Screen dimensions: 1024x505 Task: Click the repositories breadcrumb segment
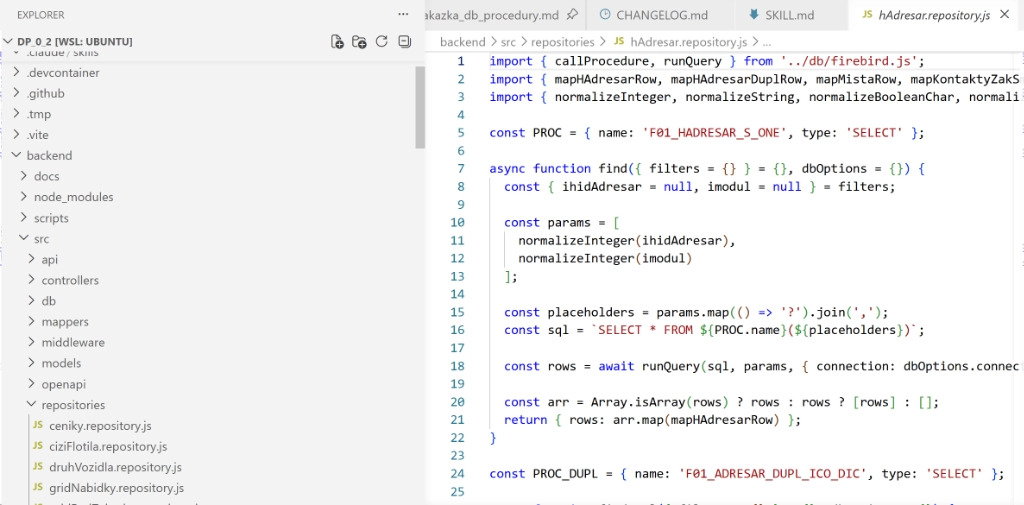562,42
